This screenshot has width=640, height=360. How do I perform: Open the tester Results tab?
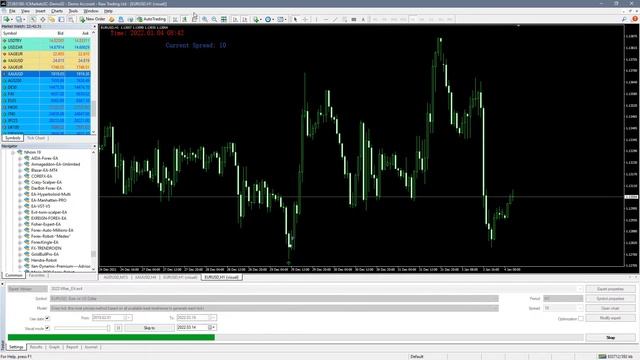(36, 347)
